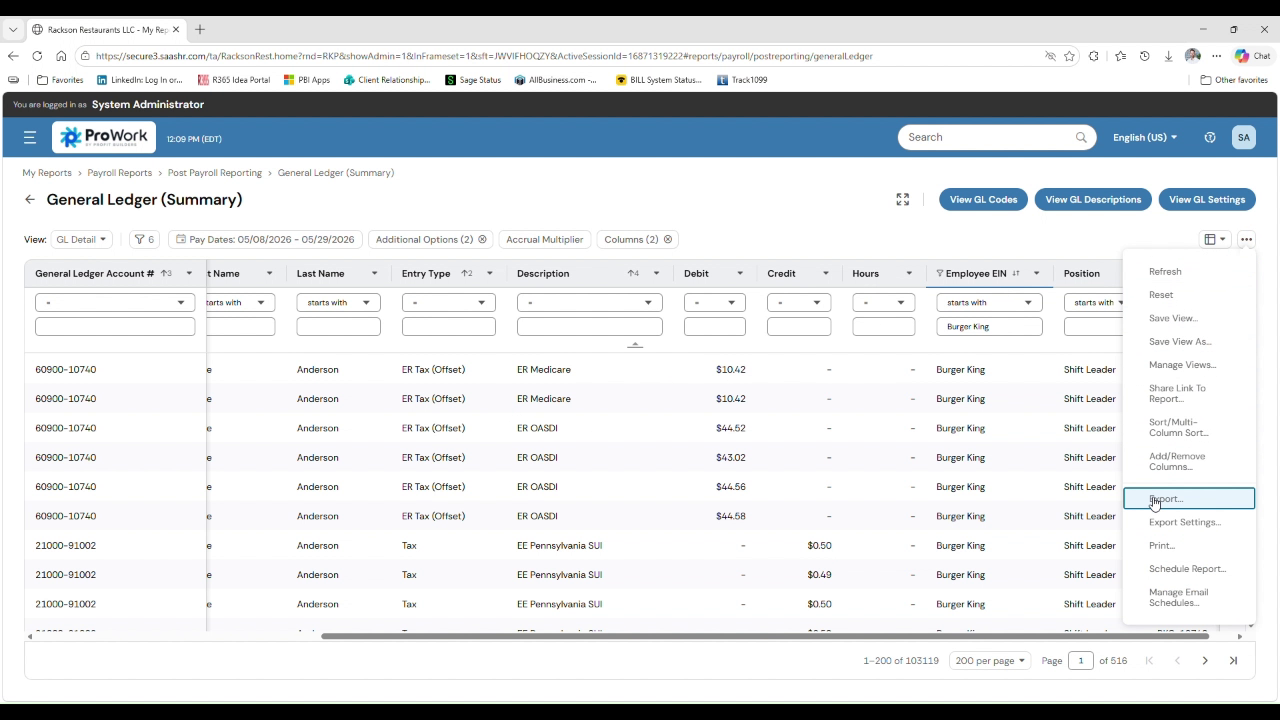Go to Payroll Reports breadcrumb

tap(119, 173)
